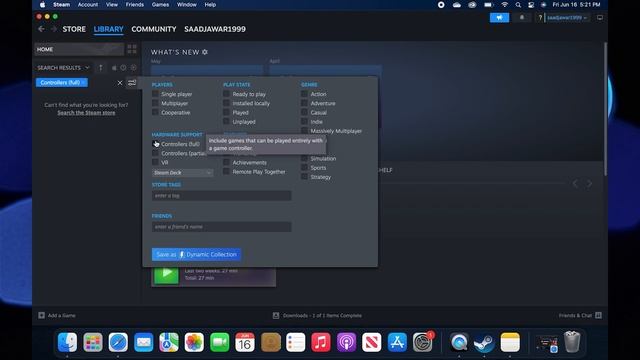Image resolution: width=640 pixels, height=360 pixels.
Task: Enable the Ready to play filter
Action: coord(226,94)
